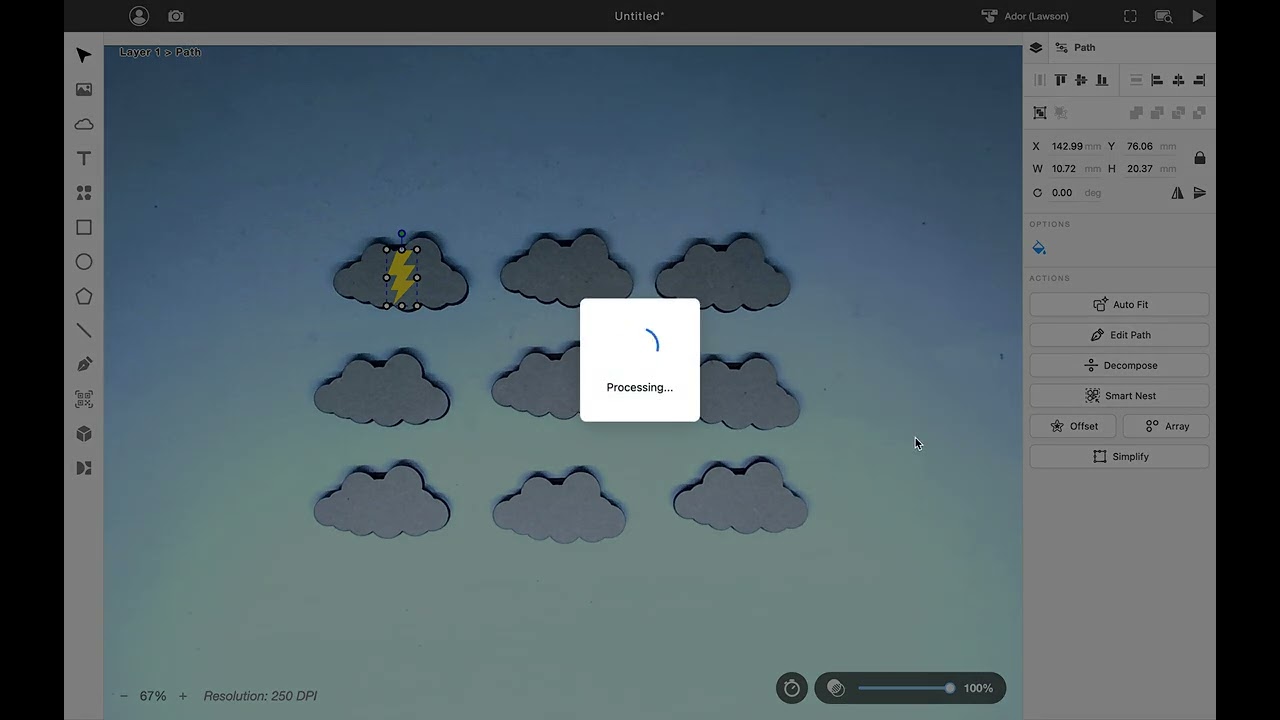This screenshot has width=1280, height=720.
Task: Switch to the Layers panel tab
Action: point(1036,47)
